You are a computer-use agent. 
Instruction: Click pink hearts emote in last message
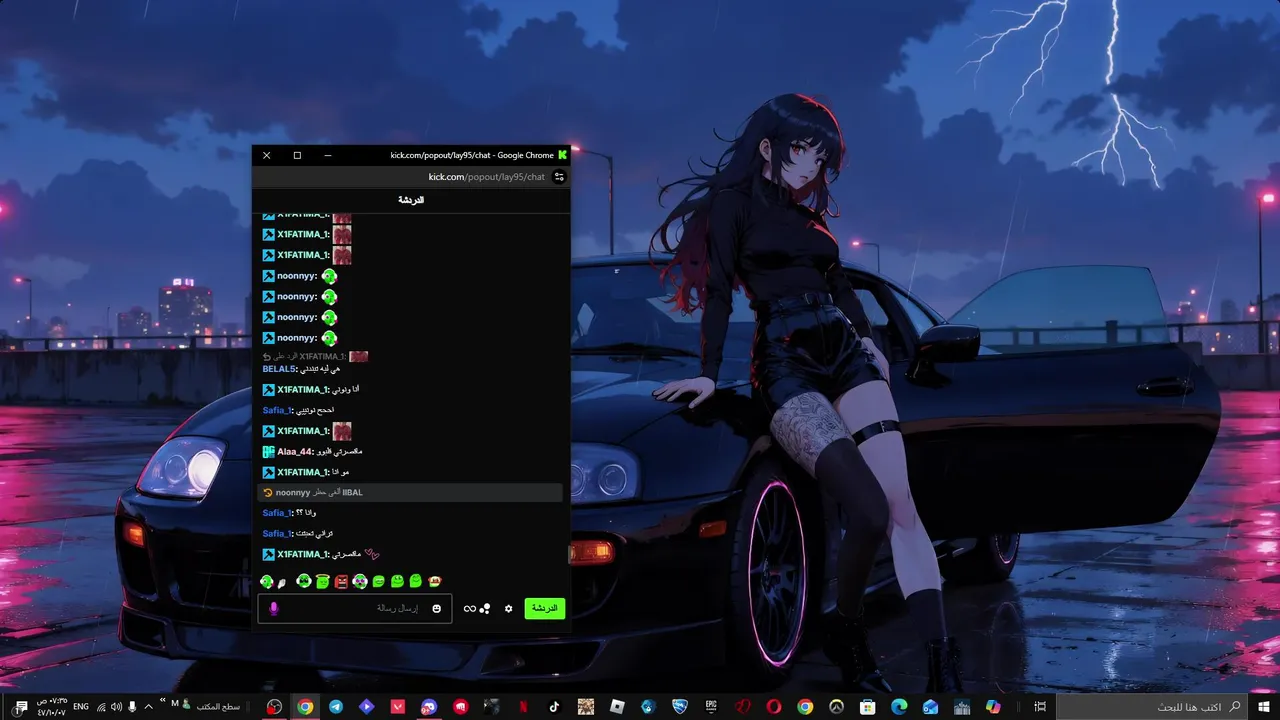[x=371, y=554]
